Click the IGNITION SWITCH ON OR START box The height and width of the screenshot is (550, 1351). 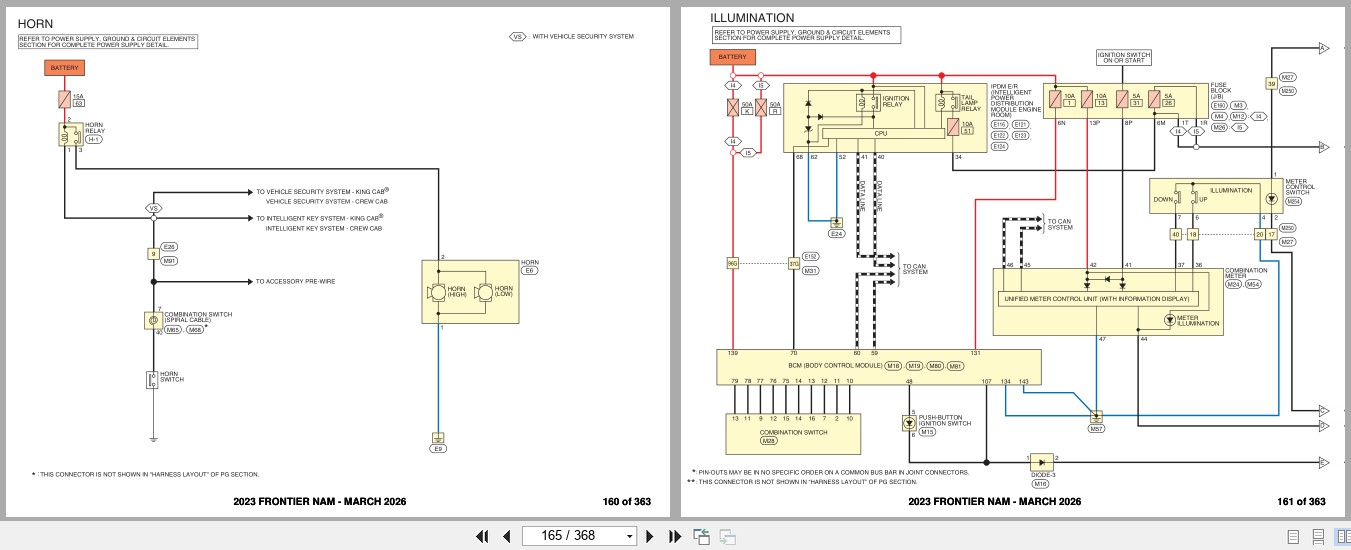(1124, 57)
